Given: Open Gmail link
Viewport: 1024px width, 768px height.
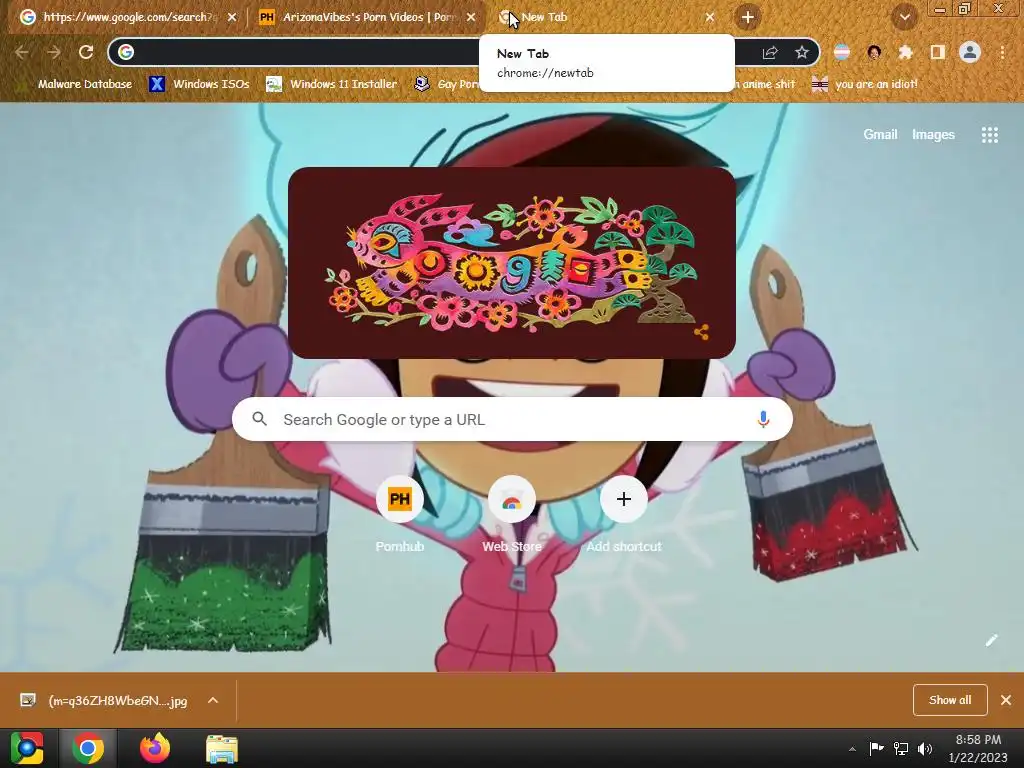Looking at the screenshot, I should pos(880,135).
